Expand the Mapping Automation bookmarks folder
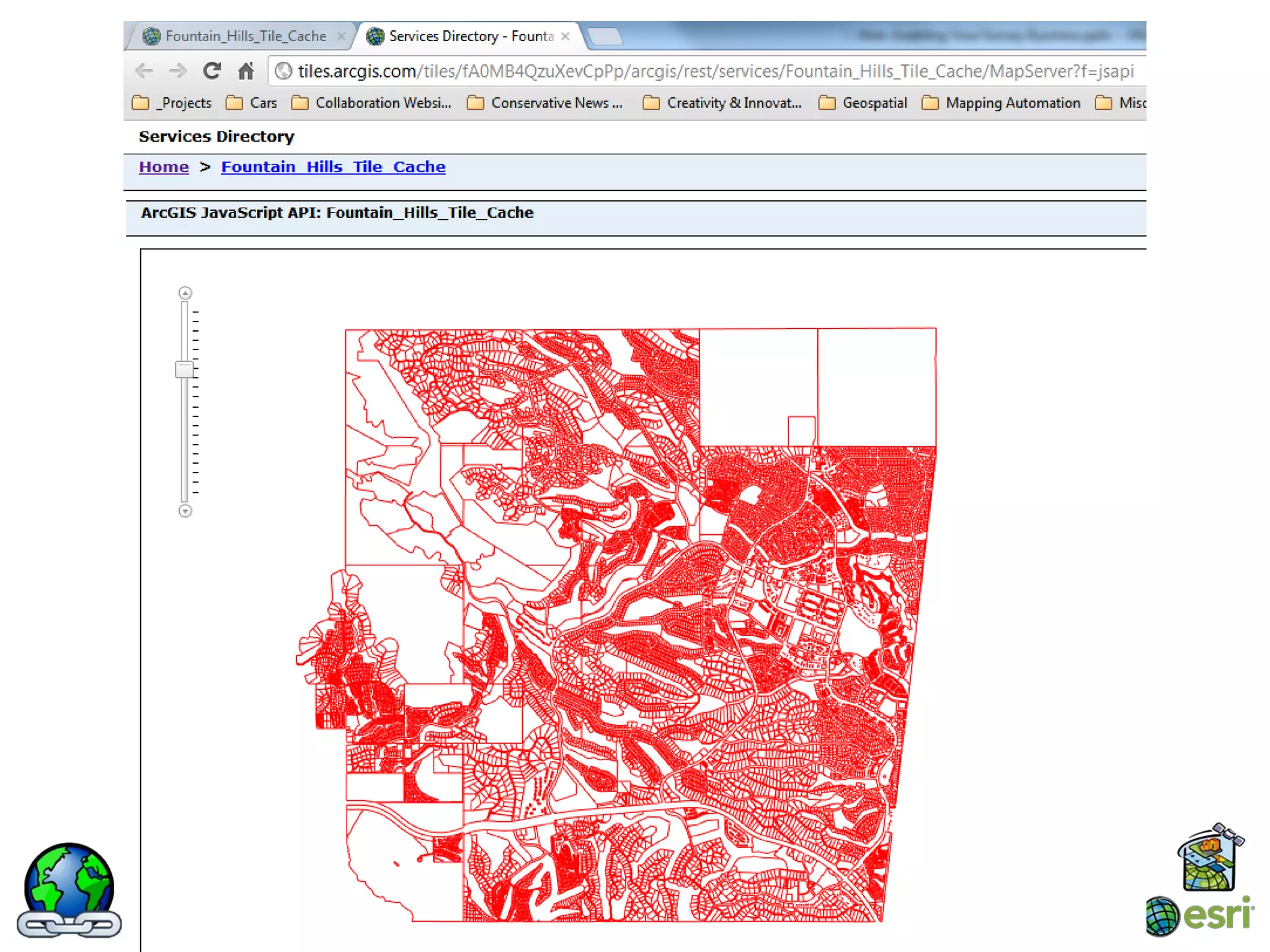This screenshot has height=952, width=1270. pyautogui.click(x=1001, y=103)
